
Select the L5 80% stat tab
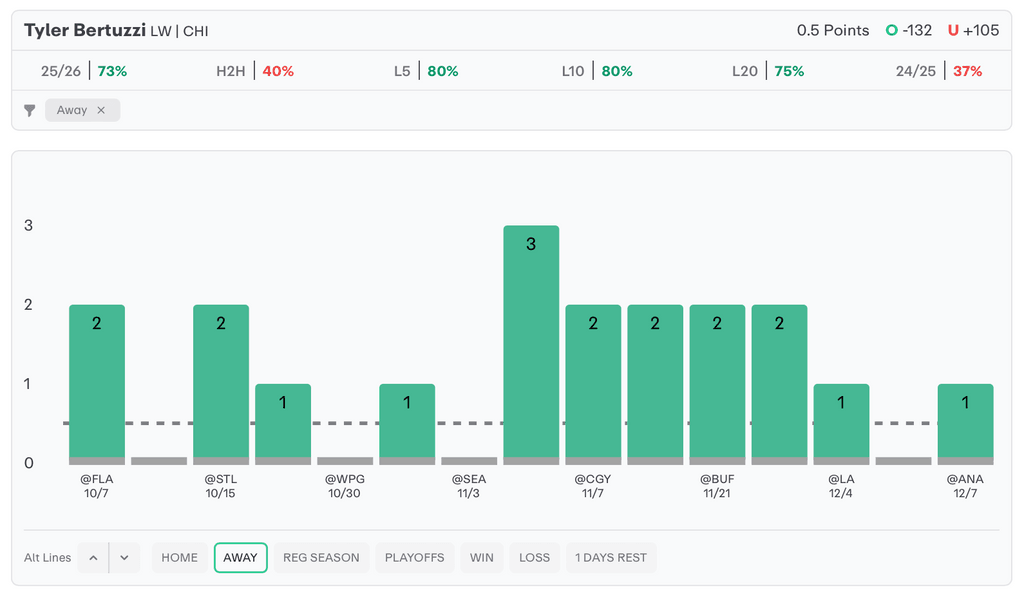426,72
